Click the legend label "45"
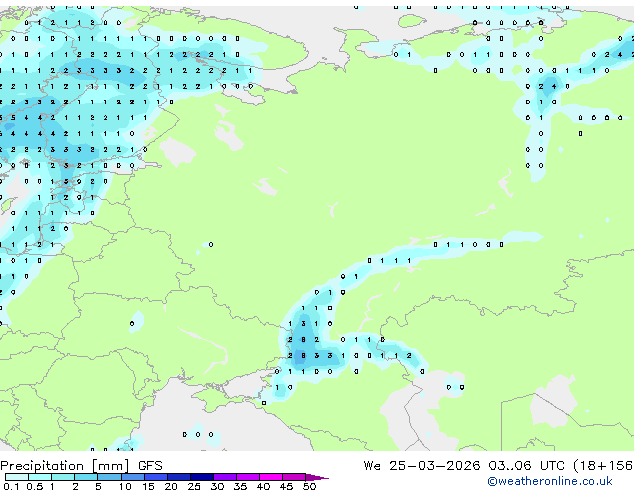The height and width of the screenshot is (490, 634). coord(286,486)
